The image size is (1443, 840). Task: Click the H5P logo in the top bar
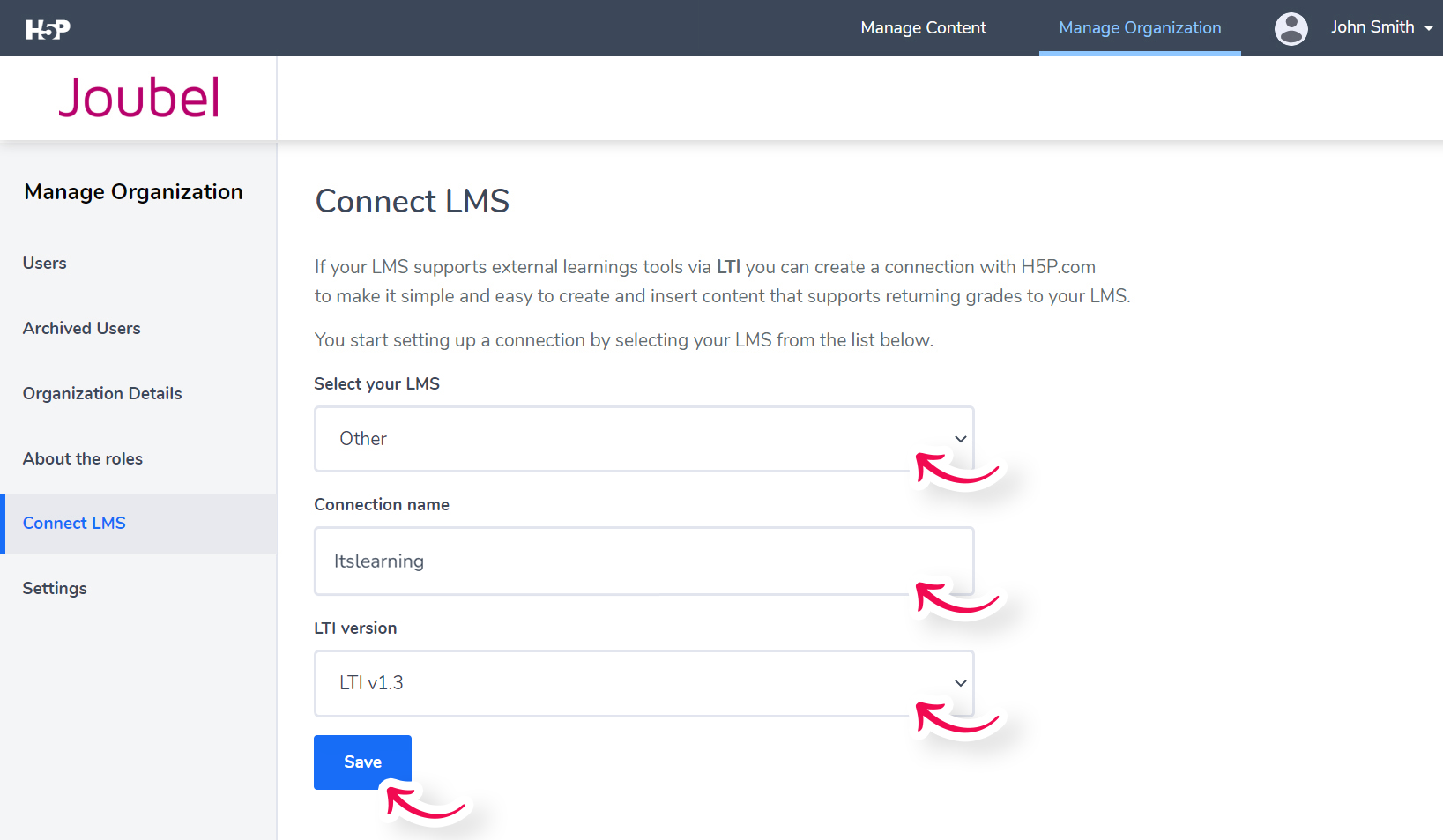click(x=48, y=27)
